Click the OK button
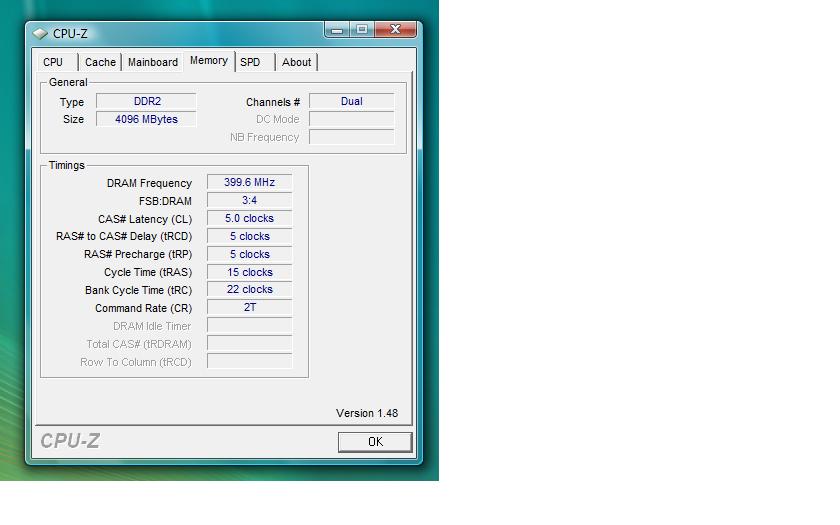840x525 pixels. tap(375, 442)
